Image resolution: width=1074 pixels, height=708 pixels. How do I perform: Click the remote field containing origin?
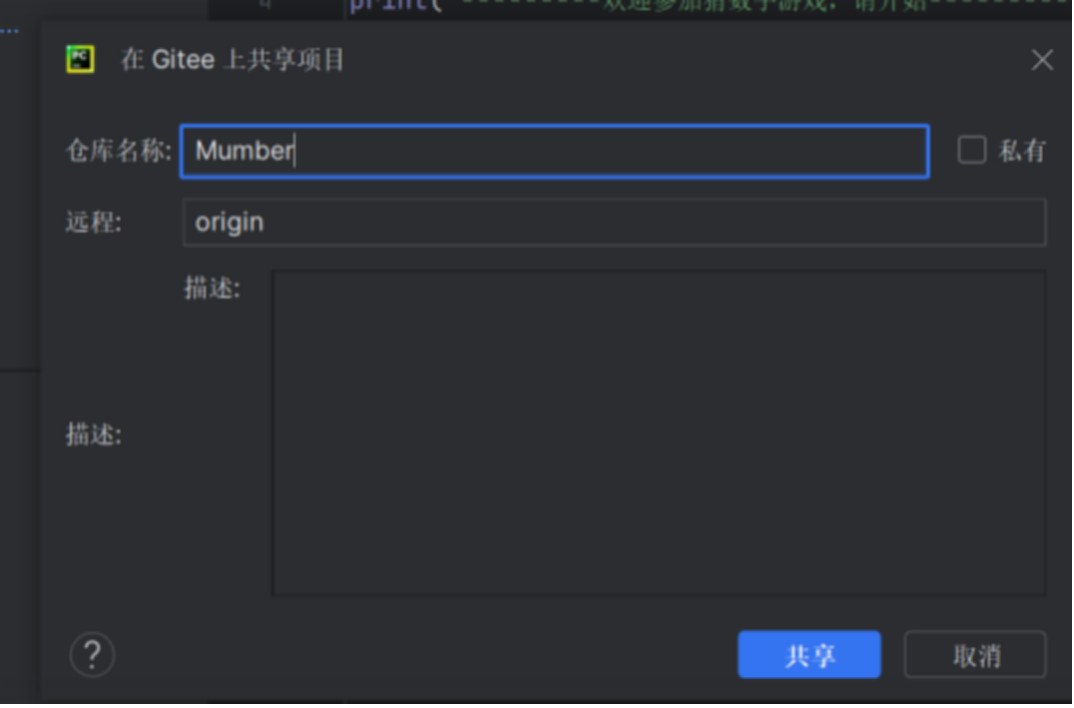614,223
